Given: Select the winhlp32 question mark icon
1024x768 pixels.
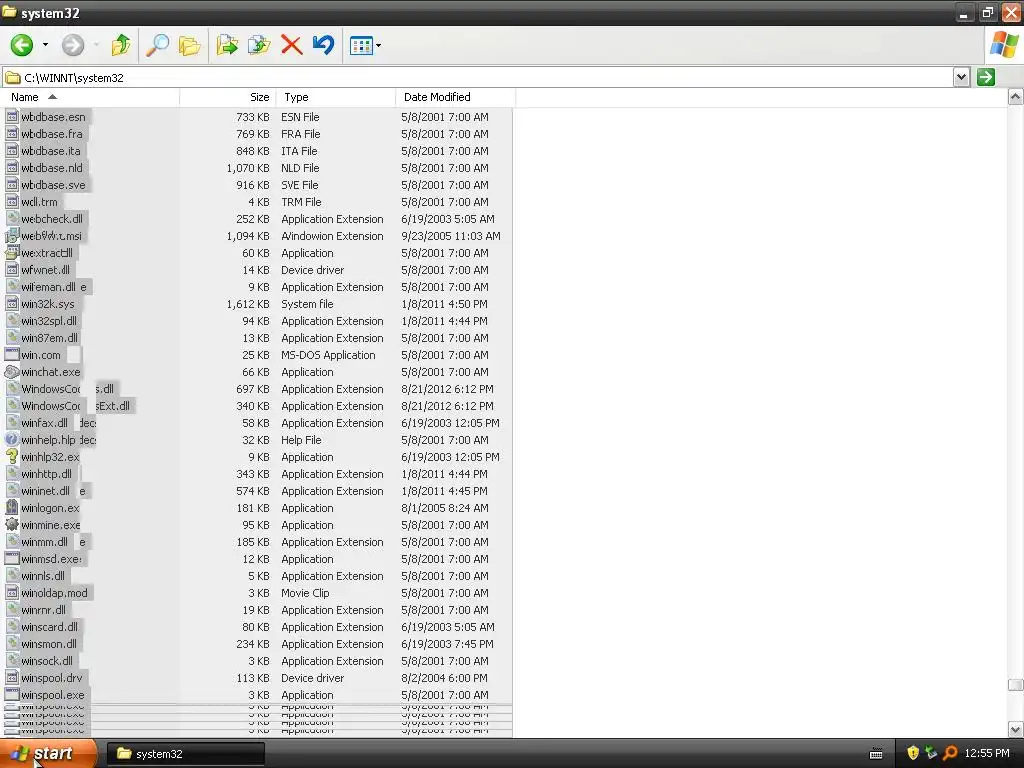Looking at the screenshot, I should coord(11,457).
